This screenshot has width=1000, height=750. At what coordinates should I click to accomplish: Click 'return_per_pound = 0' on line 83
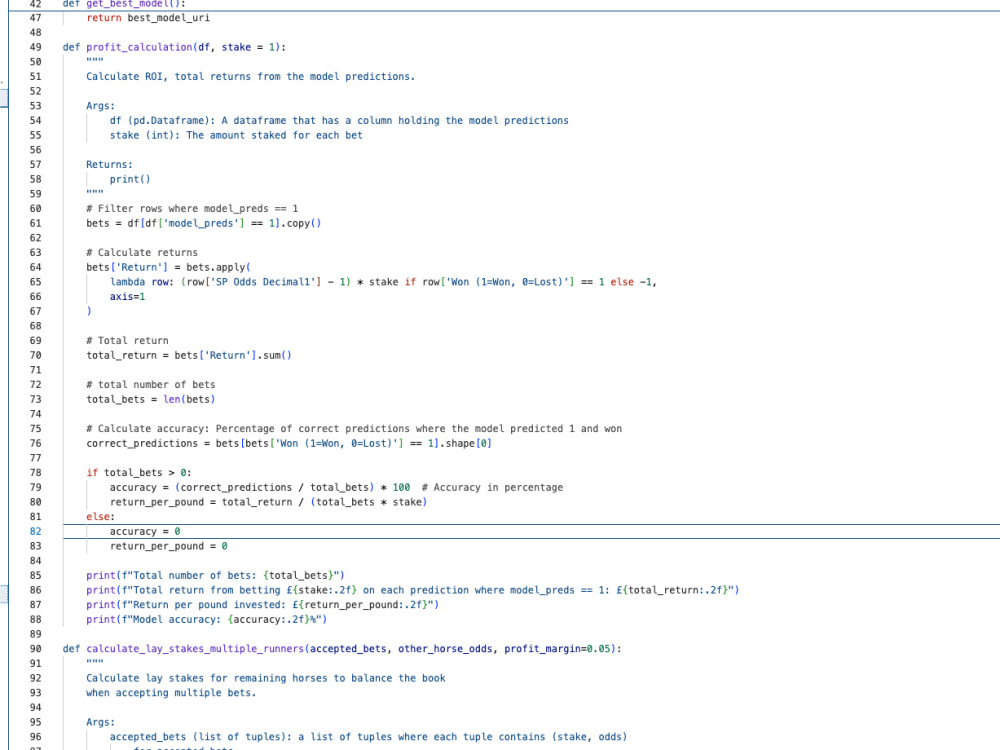click(x=168, y=546)
